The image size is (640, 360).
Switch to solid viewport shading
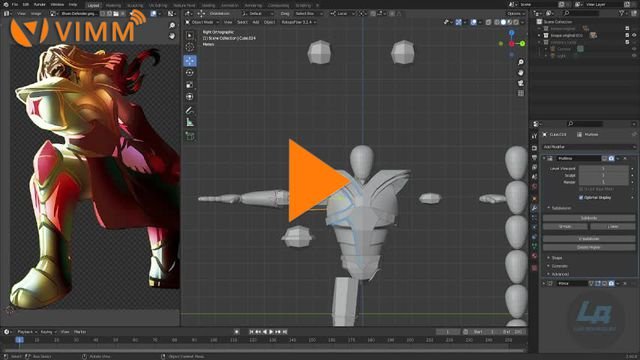coord(503,22)
